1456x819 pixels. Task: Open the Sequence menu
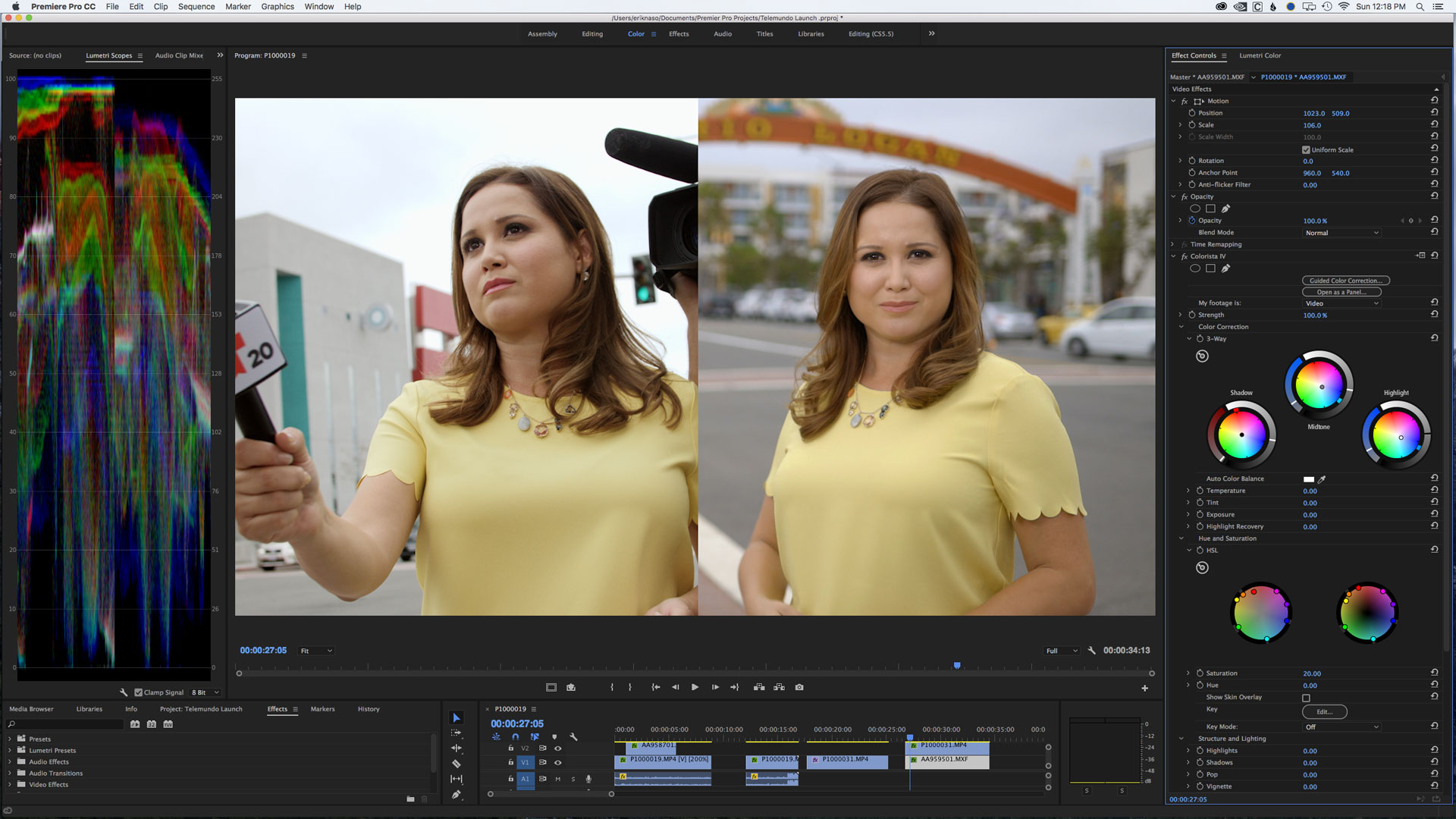(x=196, y=7)
